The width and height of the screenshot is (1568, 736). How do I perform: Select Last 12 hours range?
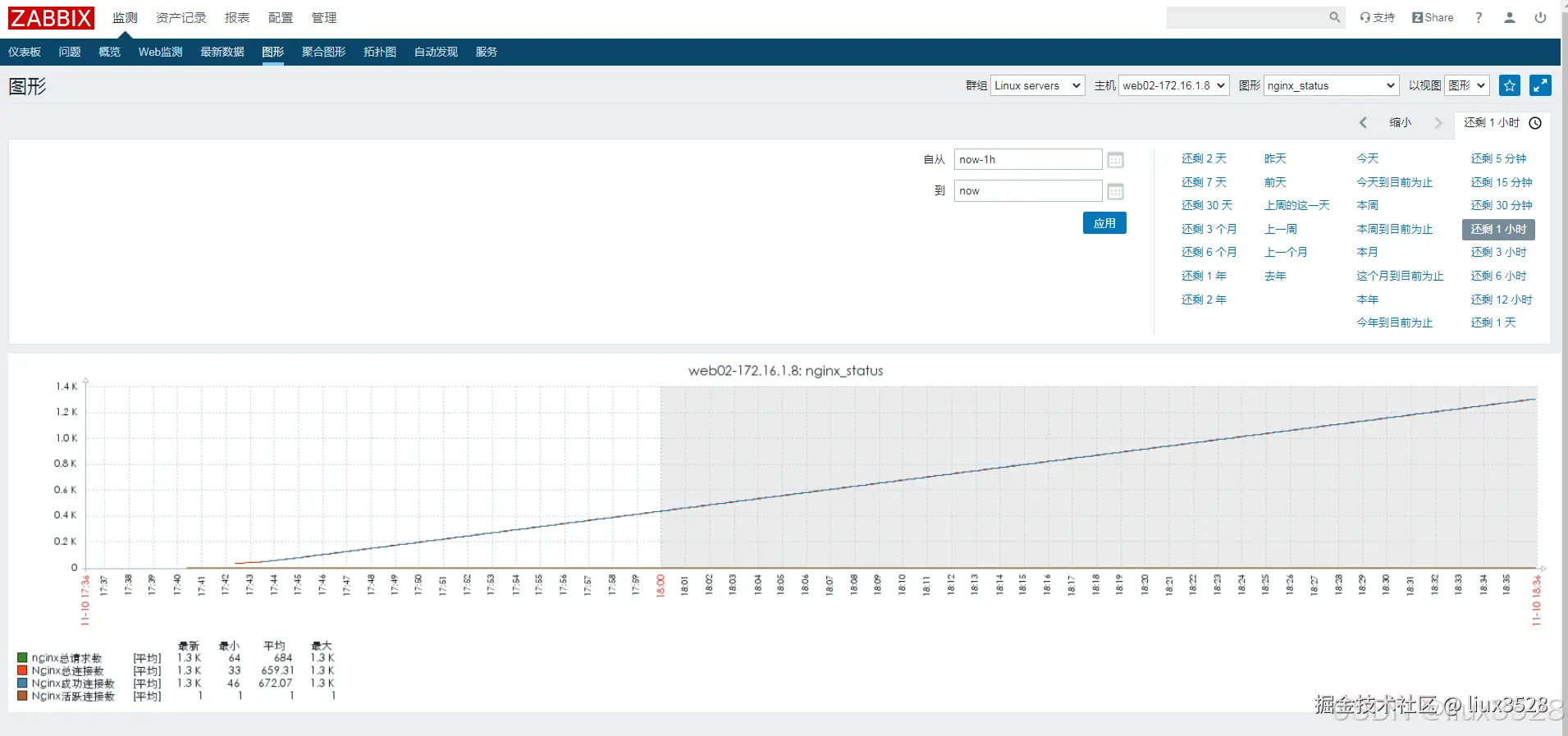pos(1502,299)
